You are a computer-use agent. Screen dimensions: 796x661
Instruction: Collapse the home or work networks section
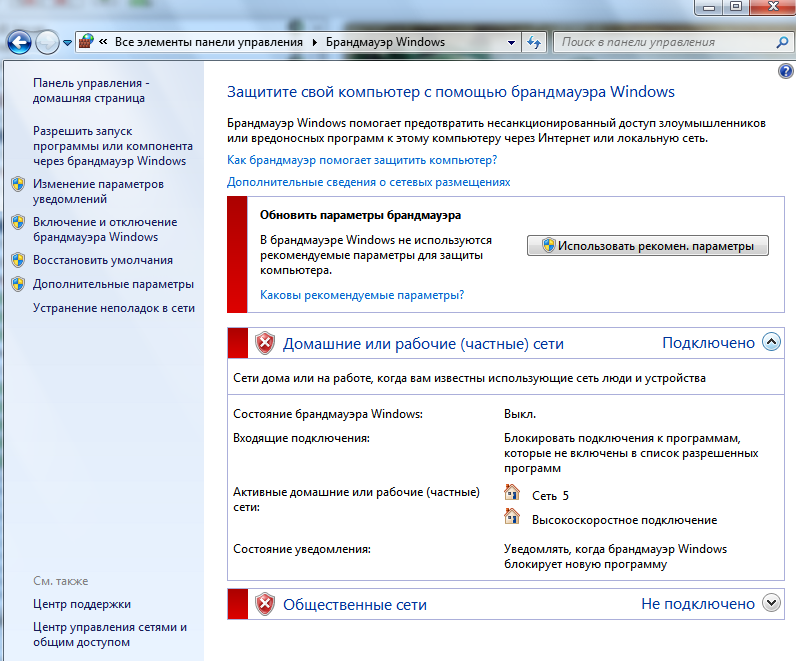(x=770, y=342)
